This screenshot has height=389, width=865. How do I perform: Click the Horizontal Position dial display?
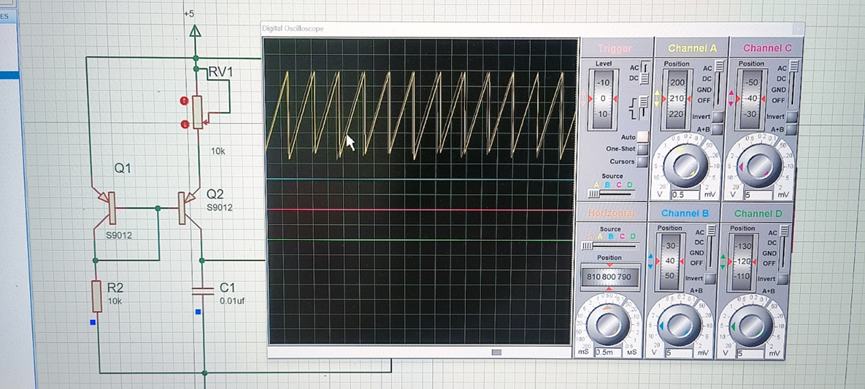click(x=609, y=276)
